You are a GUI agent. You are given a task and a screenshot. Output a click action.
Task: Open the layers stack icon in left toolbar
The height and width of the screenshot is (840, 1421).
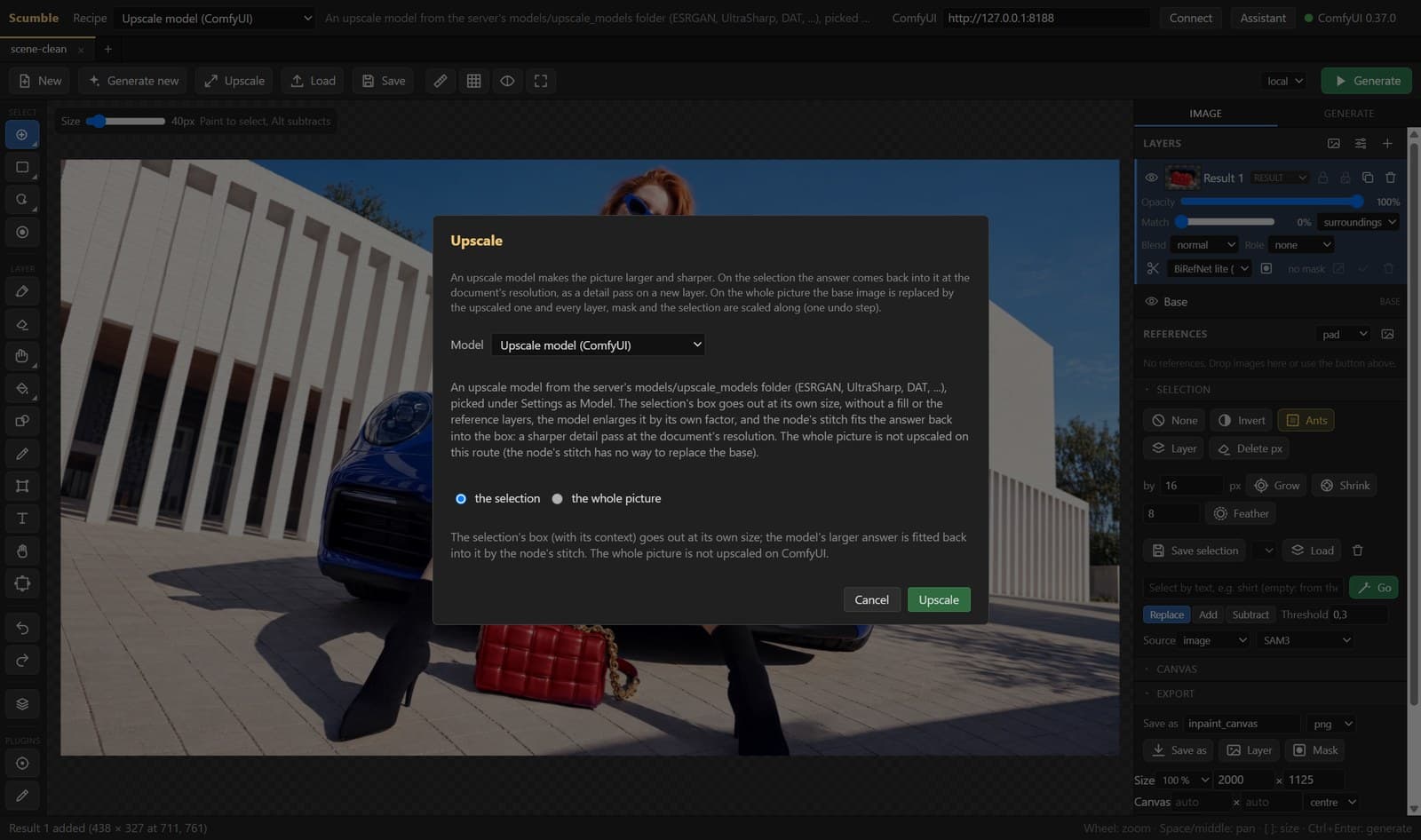click(22, 704)
